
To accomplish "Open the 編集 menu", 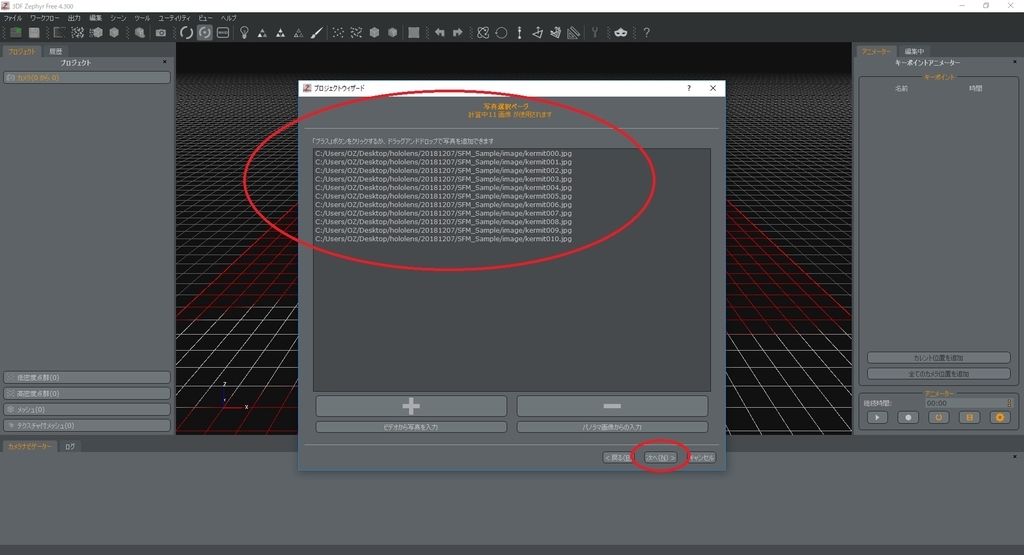I will 95,18.
